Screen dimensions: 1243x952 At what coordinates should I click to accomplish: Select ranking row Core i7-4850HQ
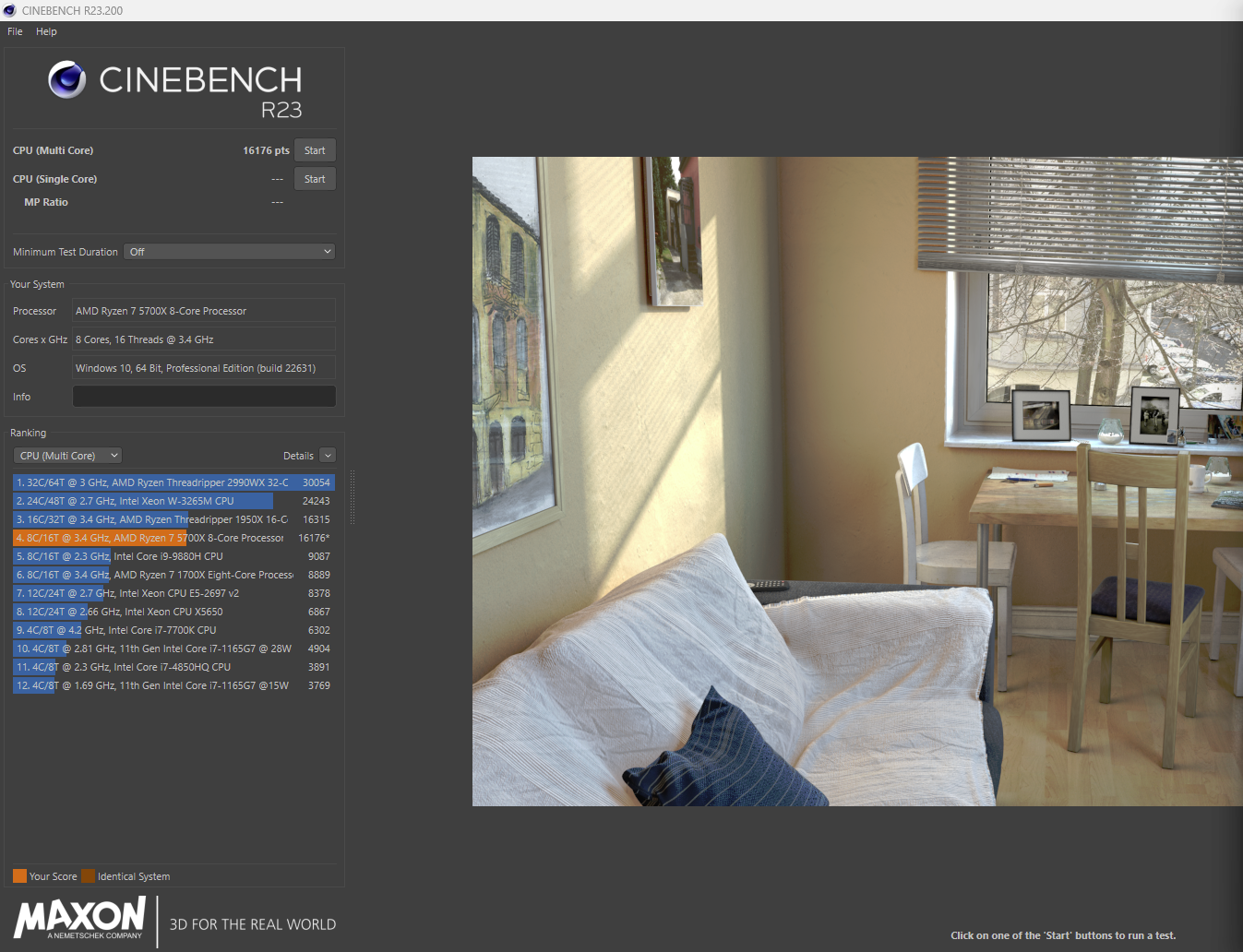point(173,667)
